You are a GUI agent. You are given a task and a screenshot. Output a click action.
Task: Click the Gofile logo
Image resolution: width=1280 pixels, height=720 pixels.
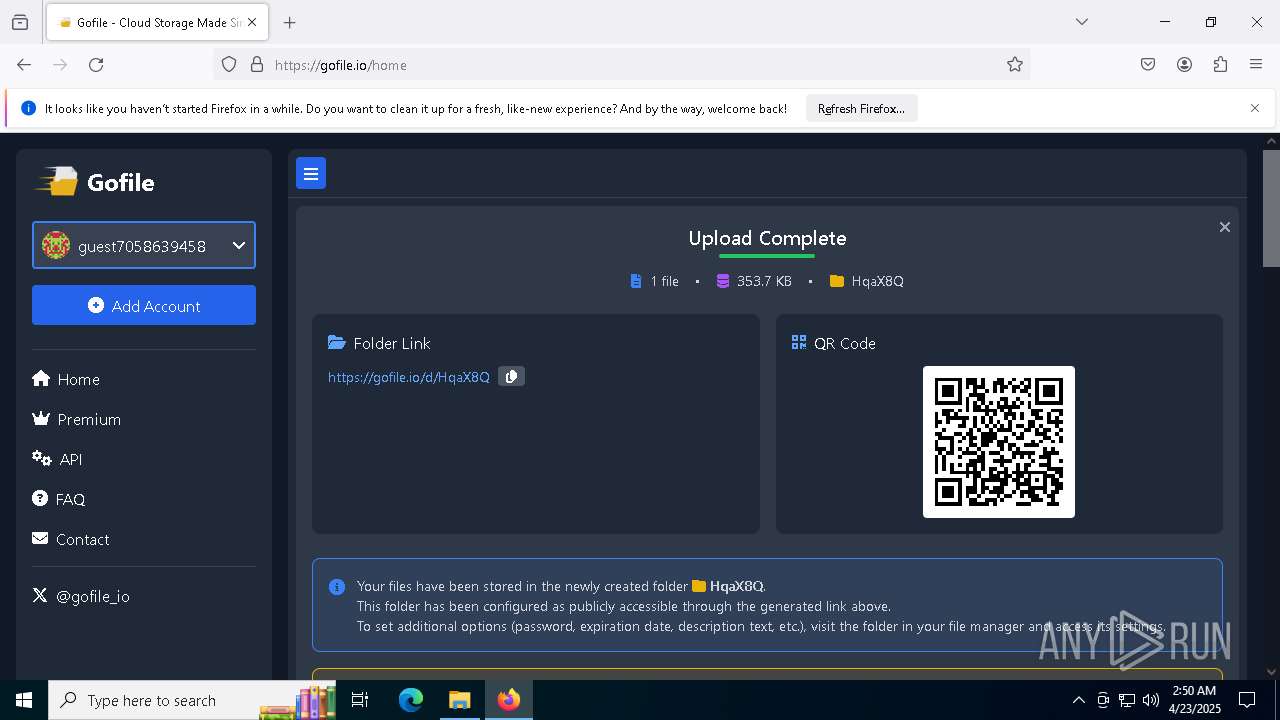click(96, 182)
